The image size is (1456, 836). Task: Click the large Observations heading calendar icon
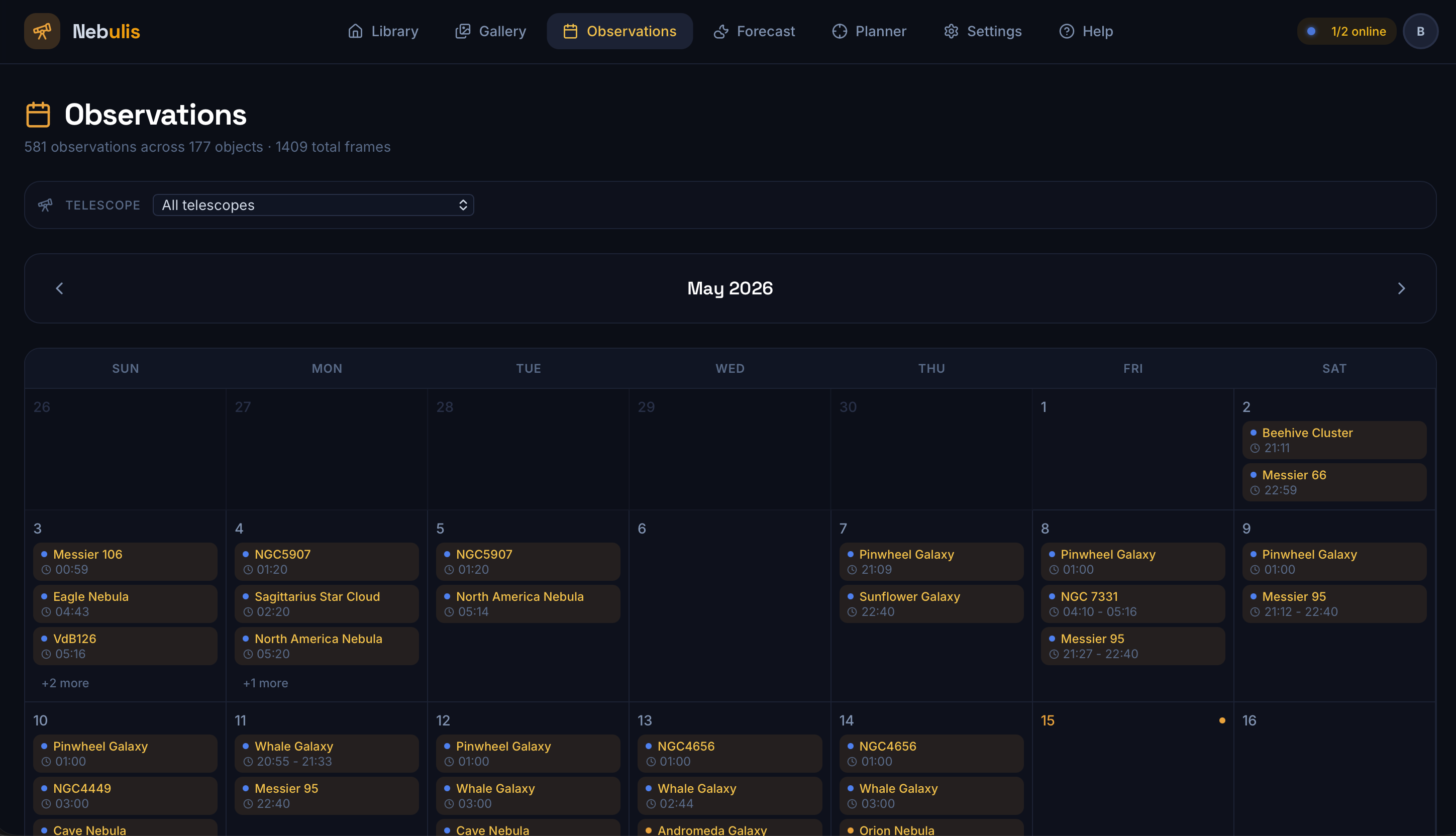click(39, 114)
